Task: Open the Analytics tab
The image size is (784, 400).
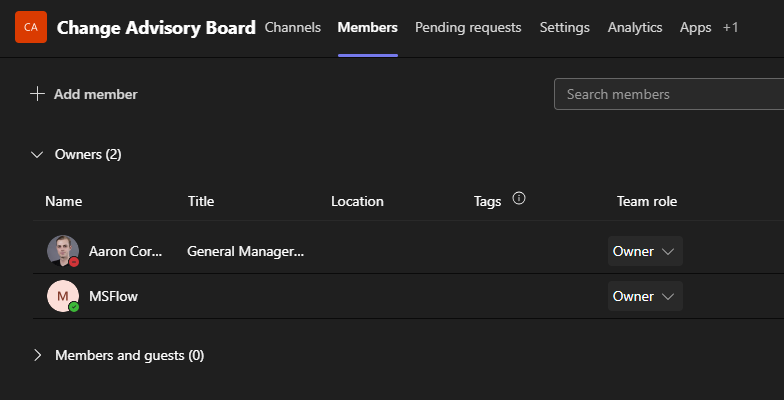Action: pos(635,27)
